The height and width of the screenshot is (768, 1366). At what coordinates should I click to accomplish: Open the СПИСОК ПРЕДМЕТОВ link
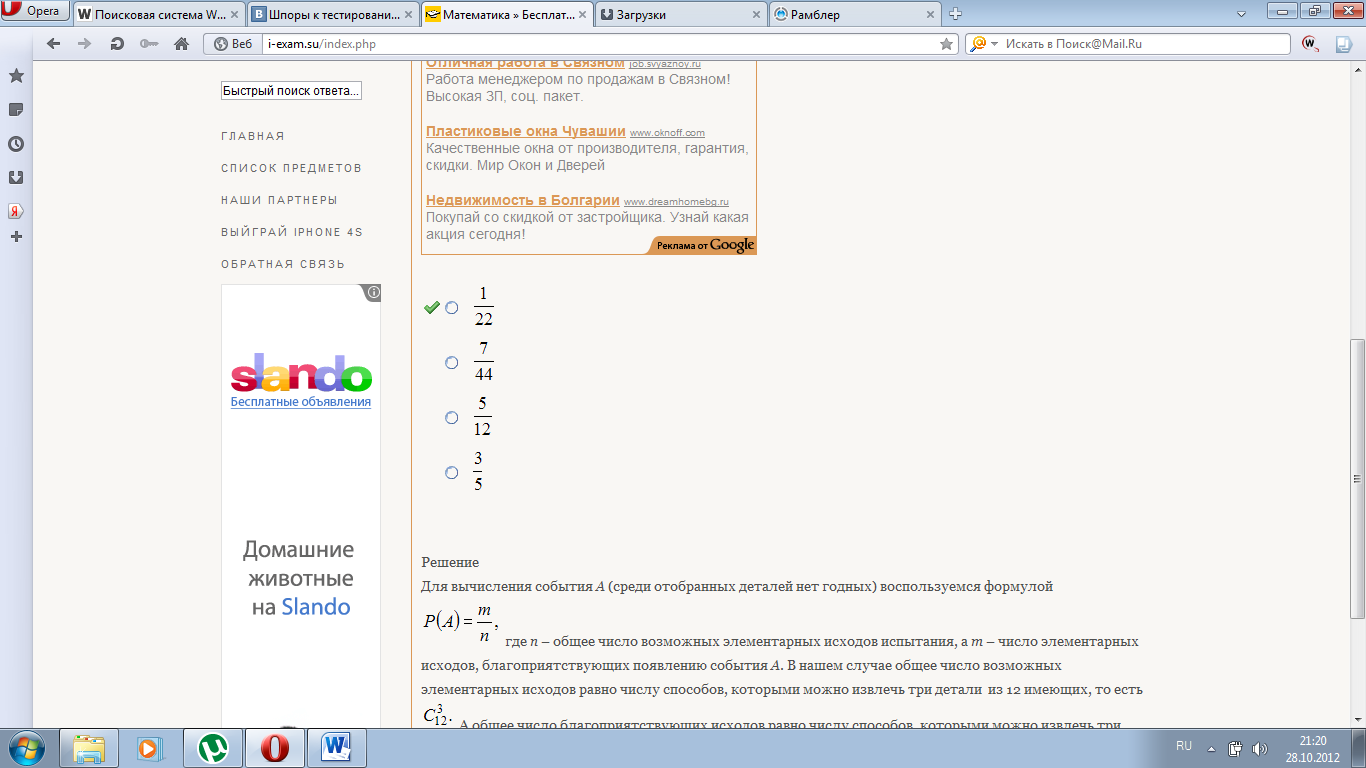pos(291,168)
